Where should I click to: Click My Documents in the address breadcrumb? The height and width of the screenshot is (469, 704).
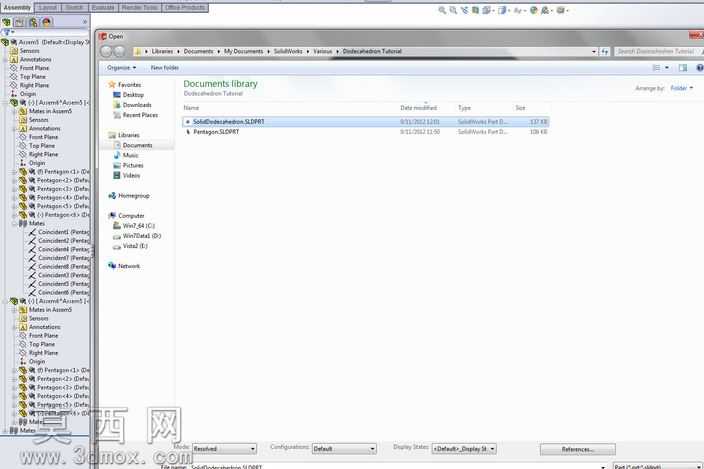point(243,52)
